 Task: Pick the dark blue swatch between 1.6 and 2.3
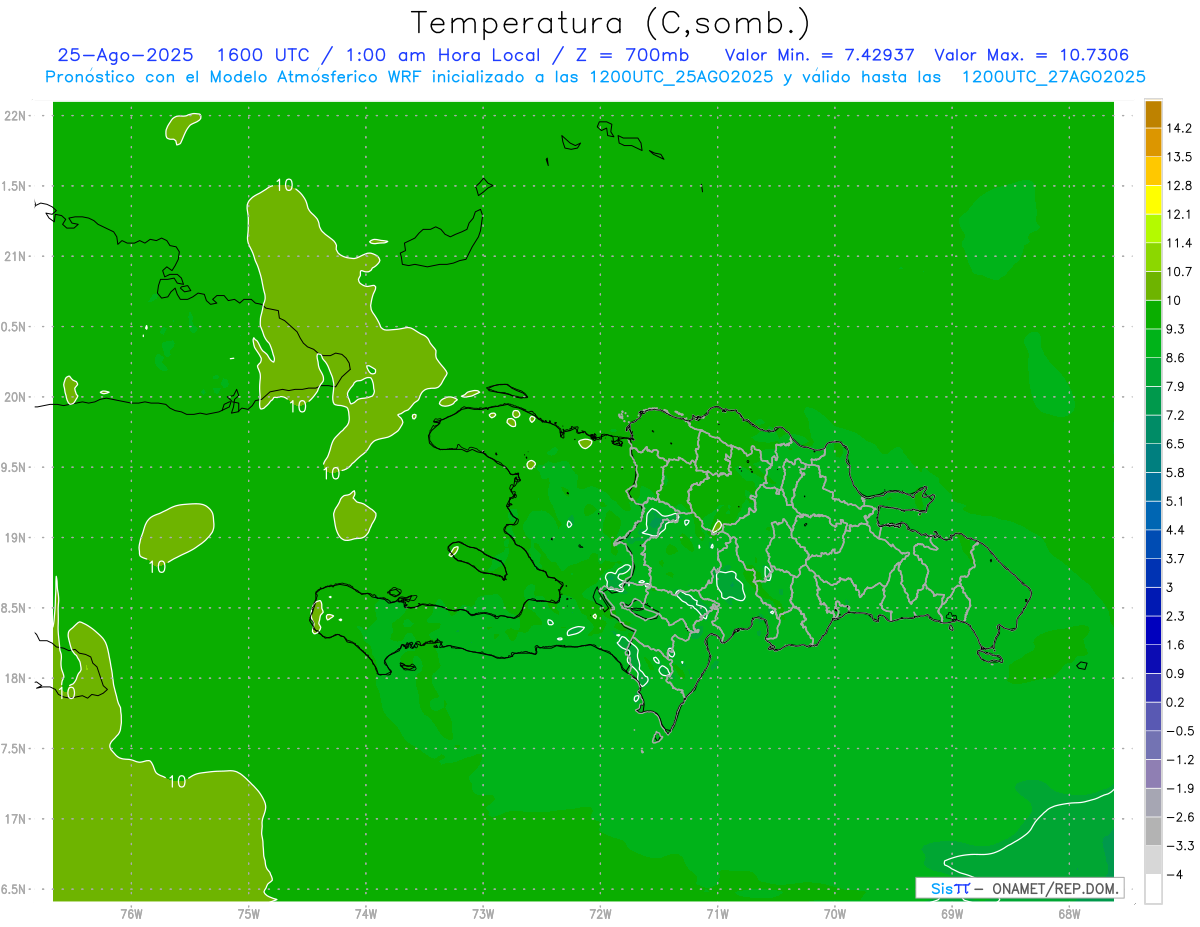(x=1153, y=630)
